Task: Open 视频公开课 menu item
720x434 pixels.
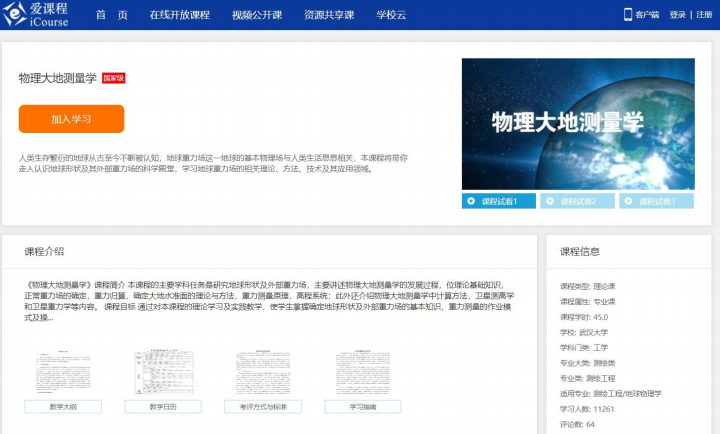Action: pyautogui.click(x=255, y=15)
